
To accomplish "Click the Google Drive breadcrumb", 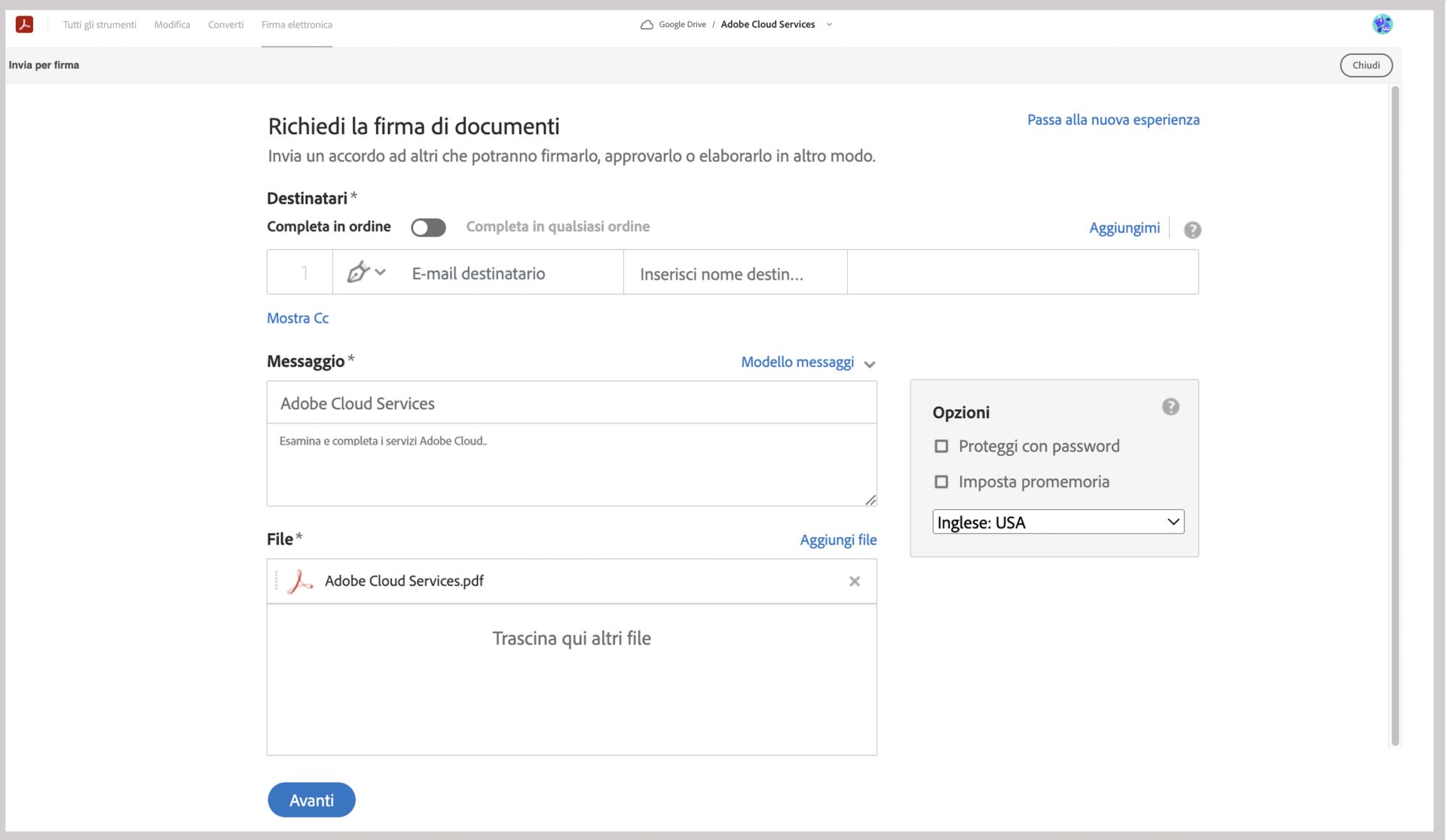I will 682,25.
